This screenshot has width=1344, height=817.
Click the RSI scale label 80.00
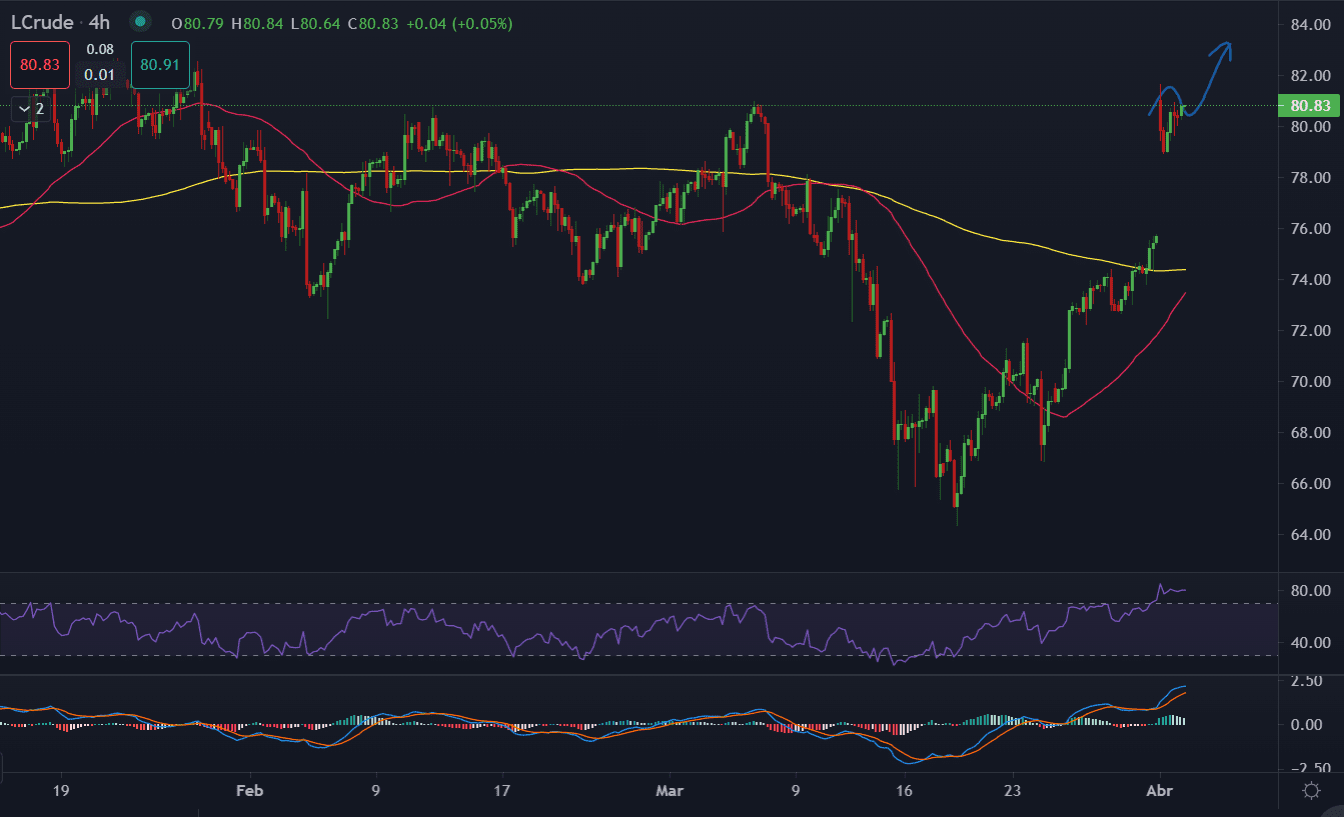pos(1310,591)
